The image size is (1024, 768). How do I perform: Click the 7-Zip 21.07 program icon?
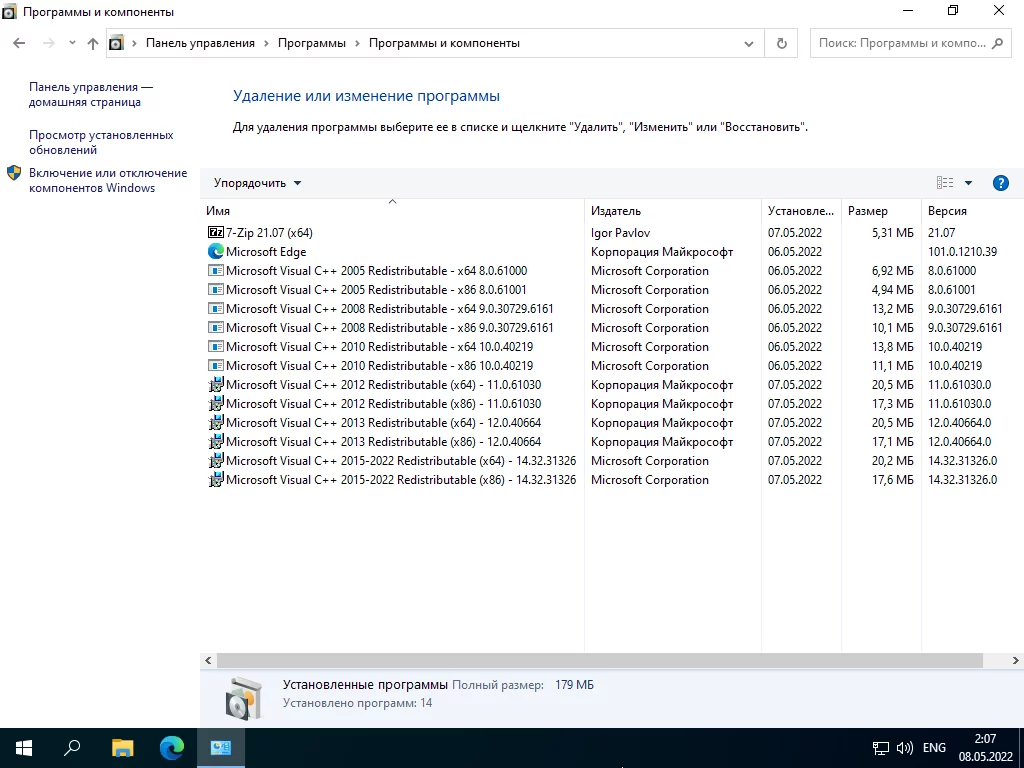pos(216,232)
